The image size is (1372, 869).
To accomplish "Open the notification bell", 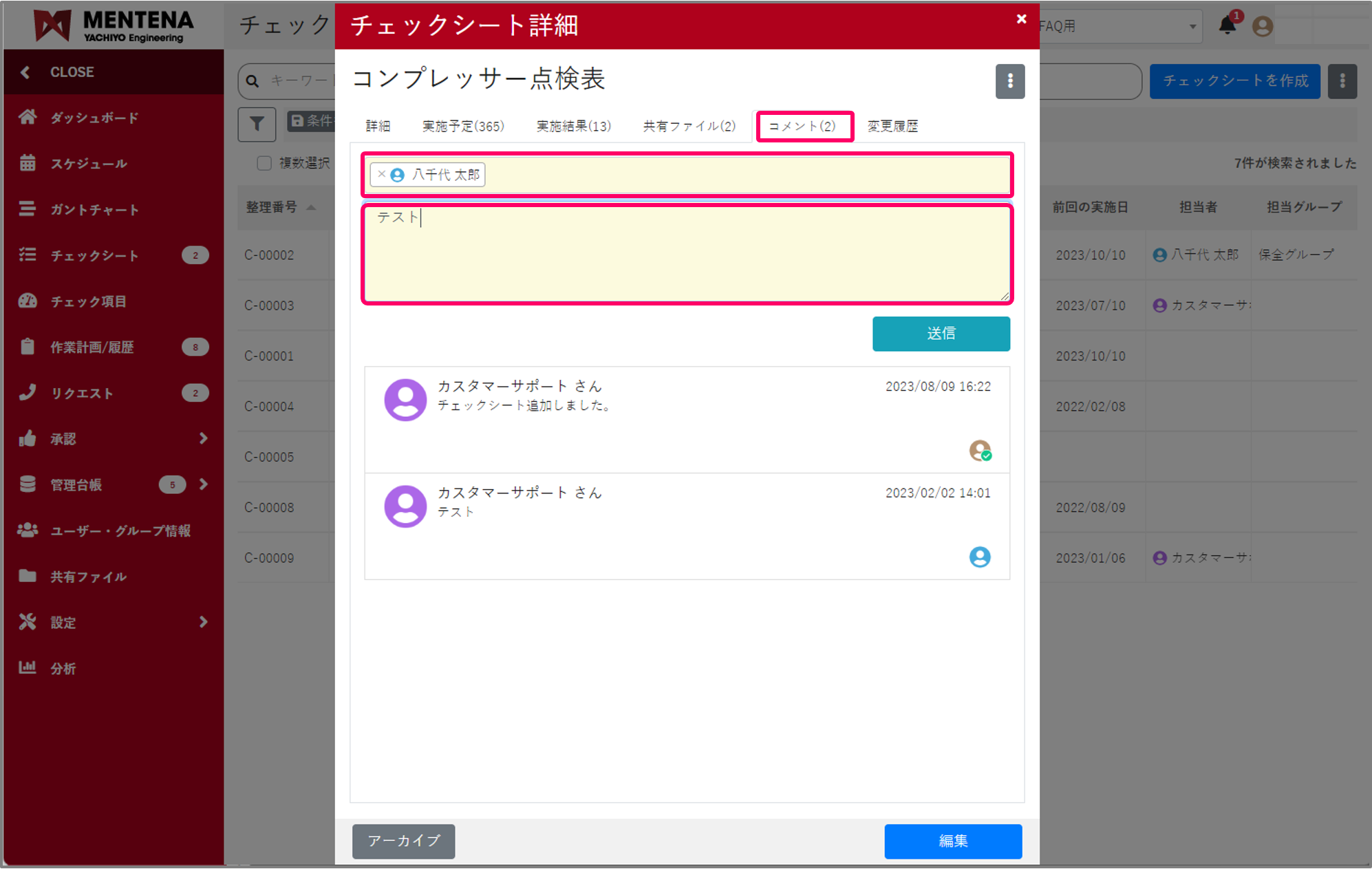I will [x=1228, y=26].
